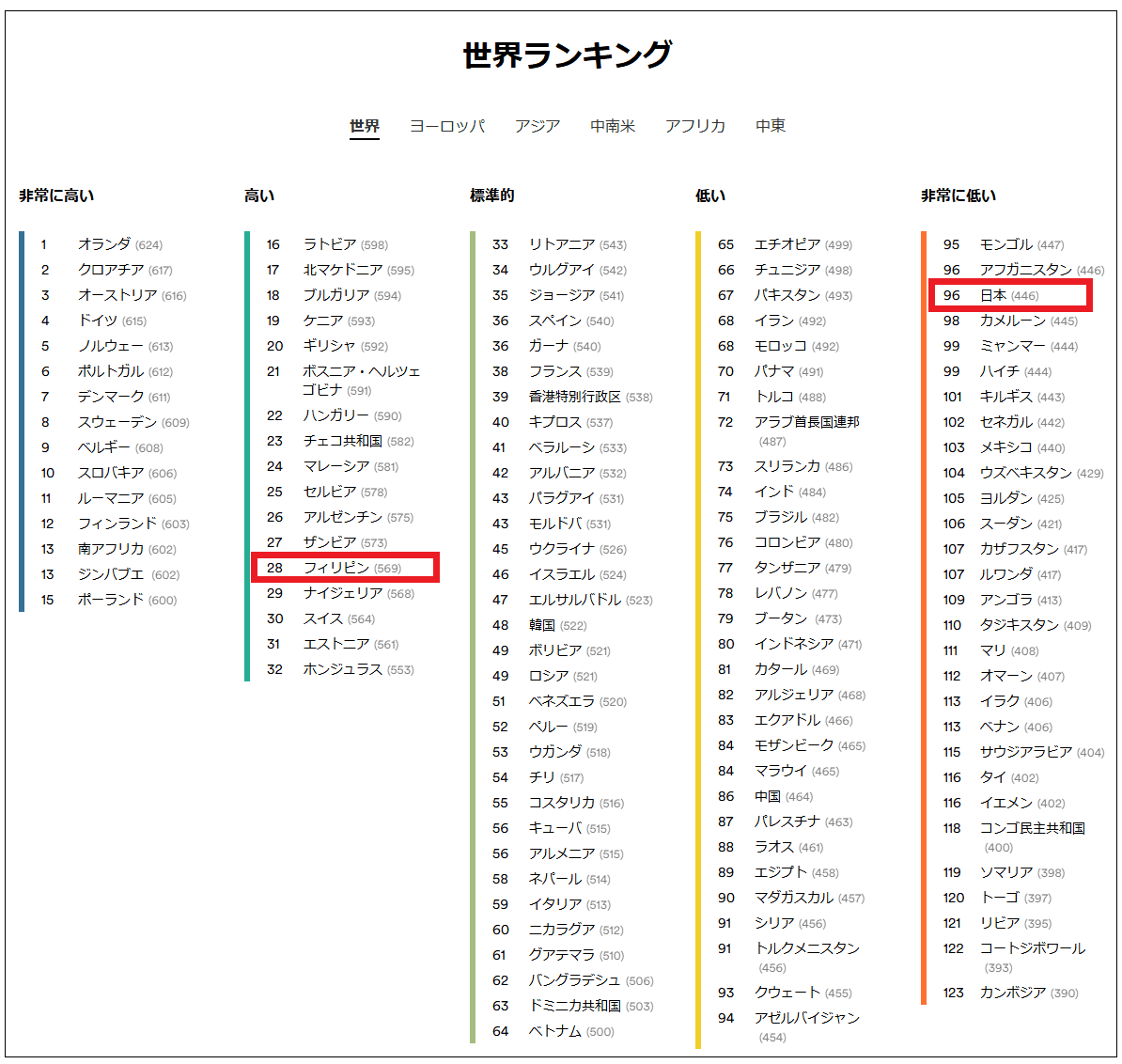Click ポルトガル (612) entry

pyautogui.click(x=125, y=372)
